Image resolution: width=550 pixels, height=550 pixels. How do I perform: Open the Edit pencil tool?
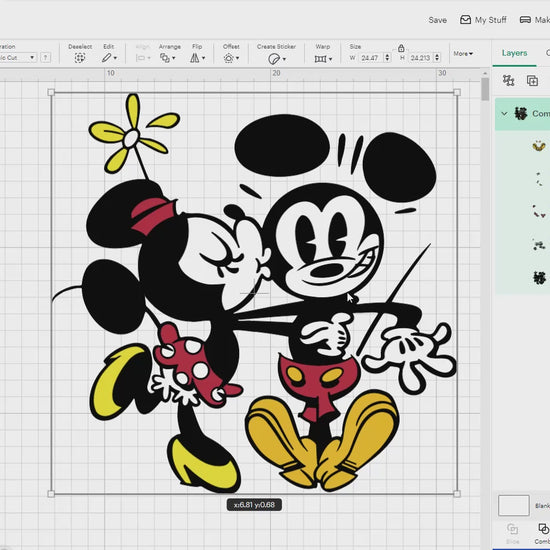point(107,58)
